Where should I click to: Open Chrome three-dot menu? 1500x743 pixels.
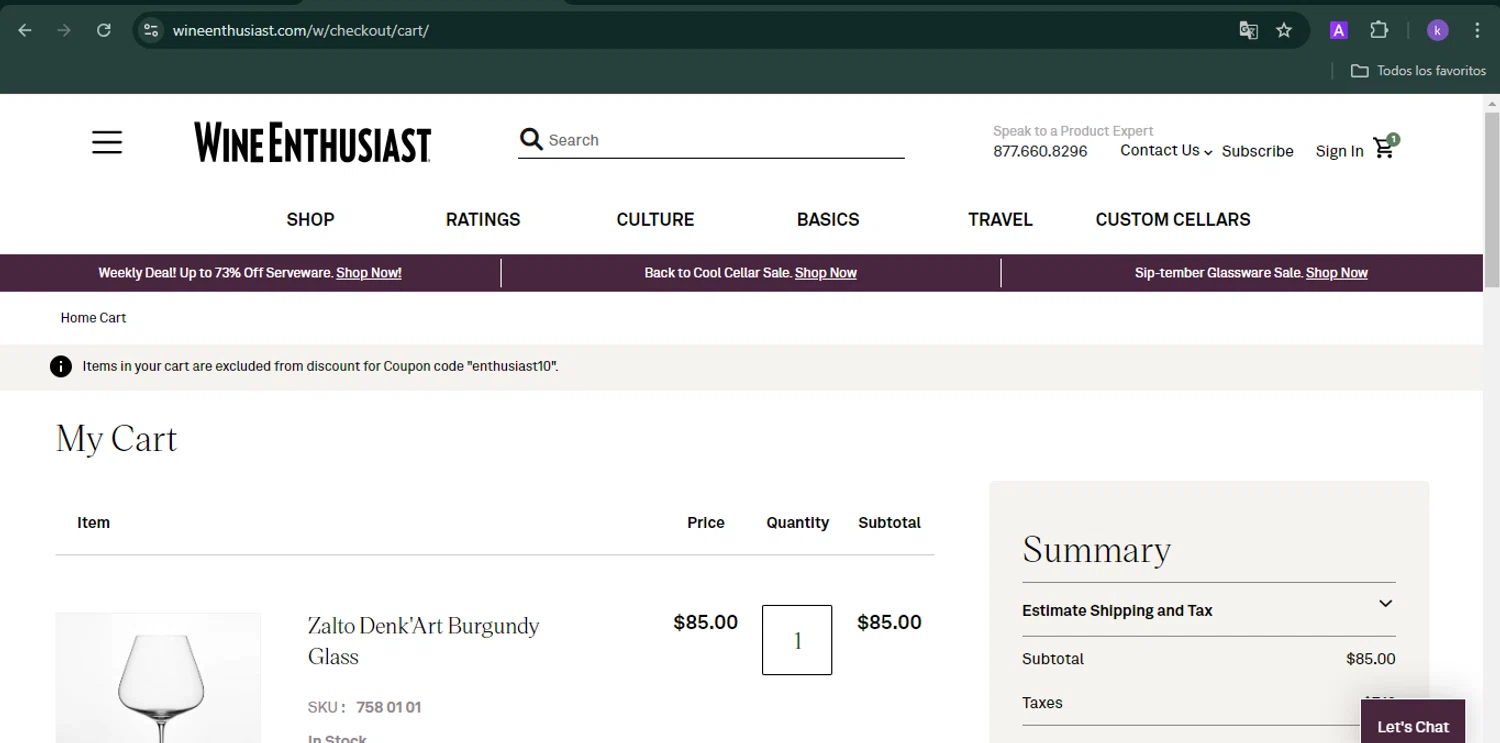tap(1477, 30)
